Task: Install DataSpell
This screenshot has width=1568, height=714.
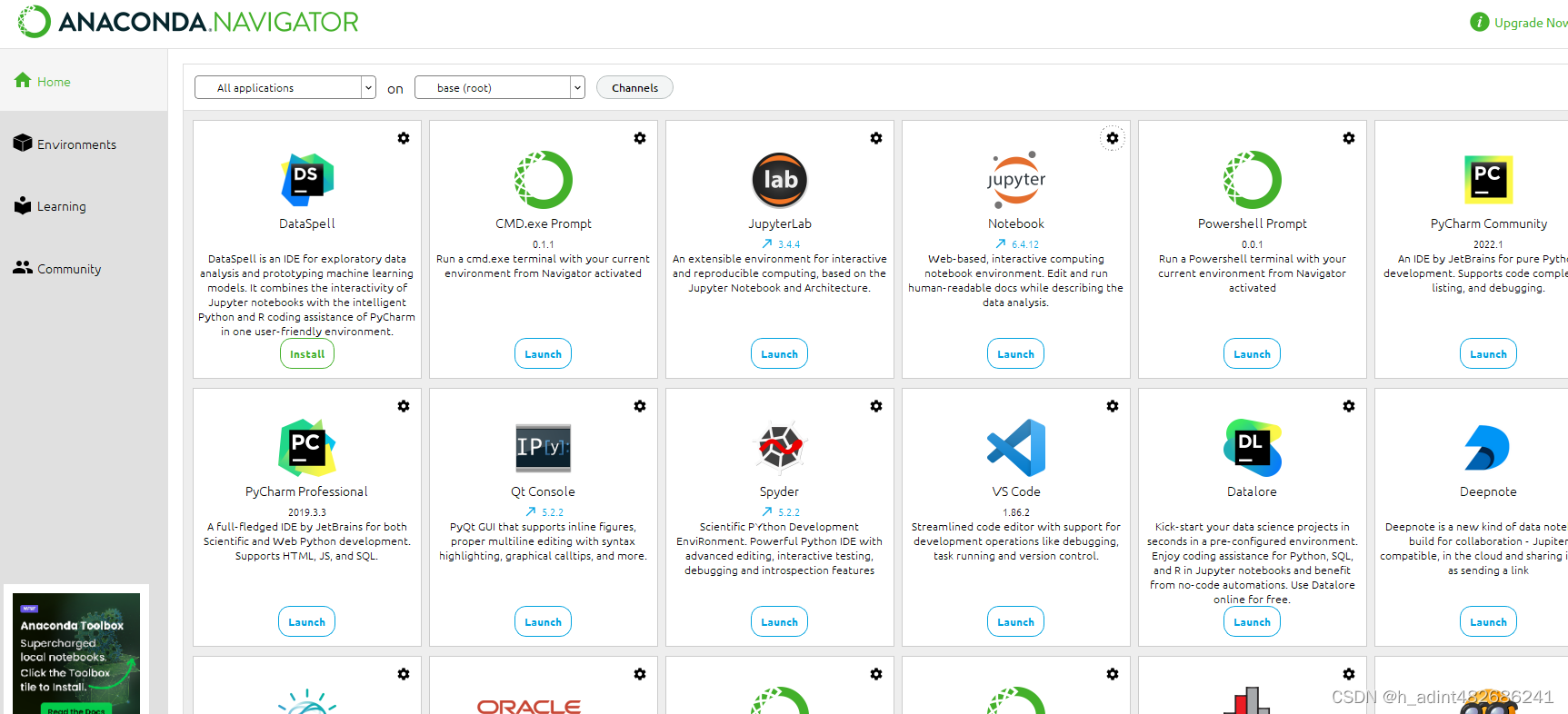Action: click(x=307, y=353)
